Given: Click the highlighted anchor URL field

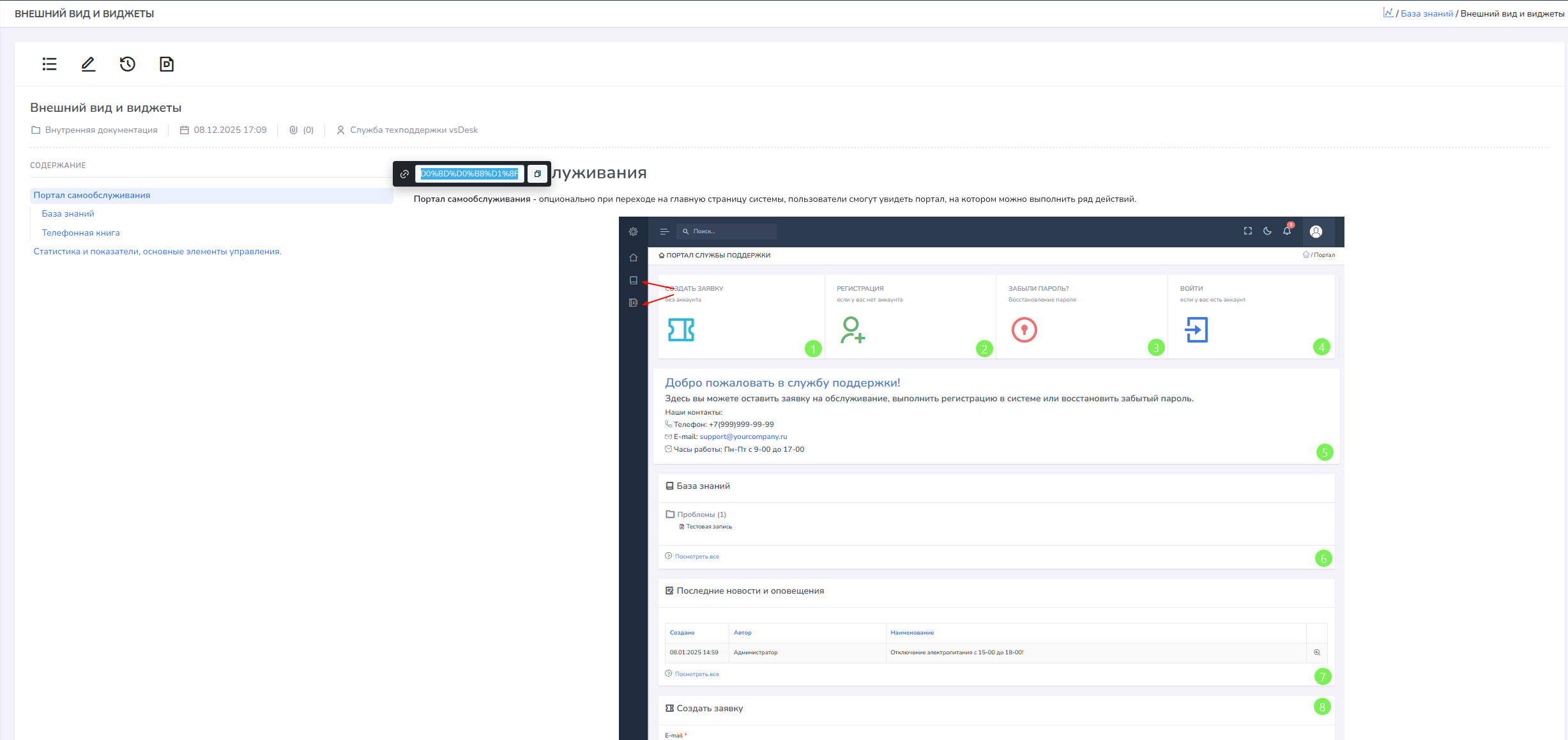Looking at the screenshot, I should (469, 174).
